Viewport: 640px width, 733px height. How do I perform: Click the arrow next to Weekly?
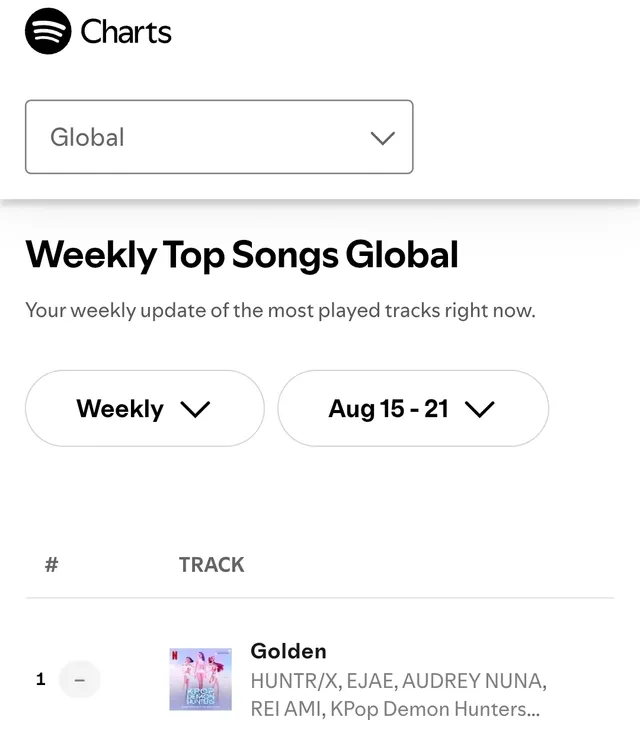pos(195,409)
